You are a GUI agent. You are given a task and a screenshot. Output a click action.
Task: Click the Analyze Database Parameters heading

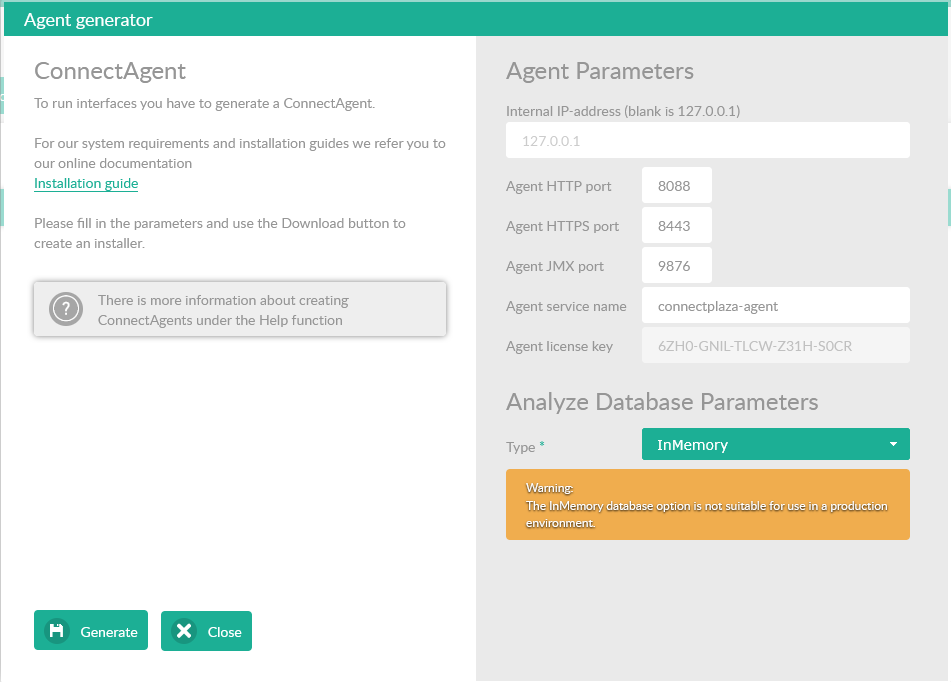[x=662, y=402]
